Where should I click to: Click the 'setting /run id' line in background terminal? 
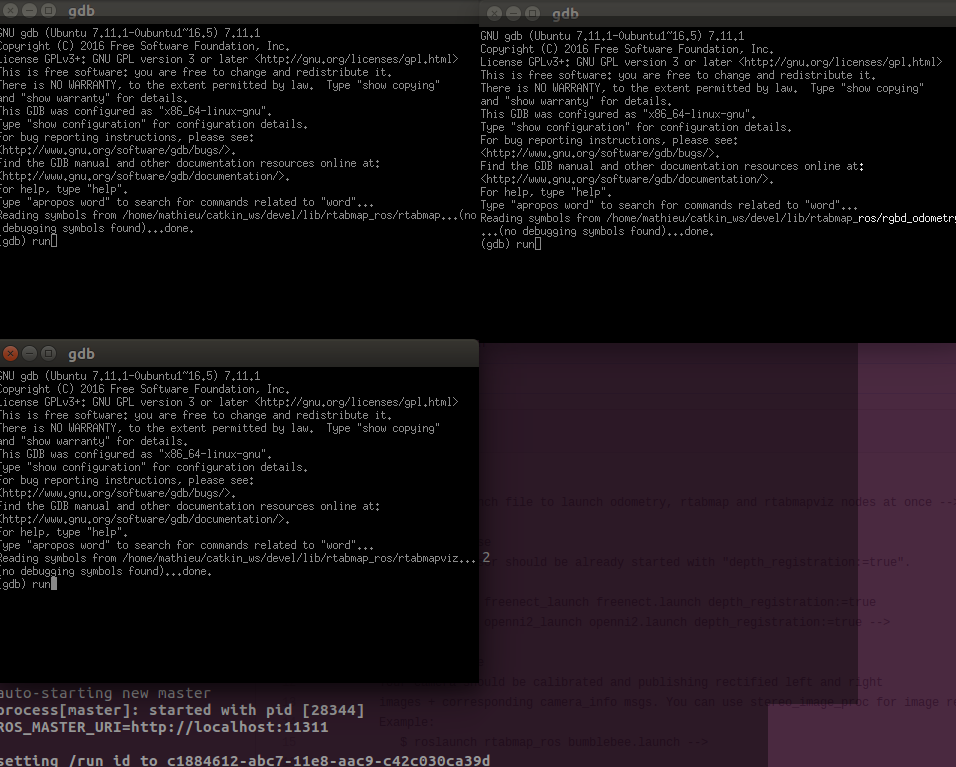click(x=245, y=760)
